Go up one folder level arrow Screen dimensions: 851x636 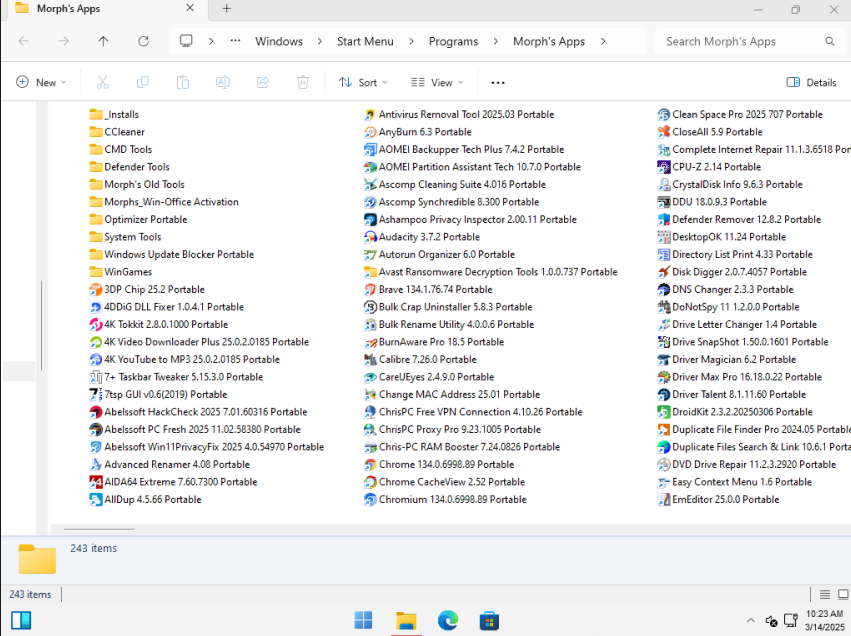click(103, 41)
